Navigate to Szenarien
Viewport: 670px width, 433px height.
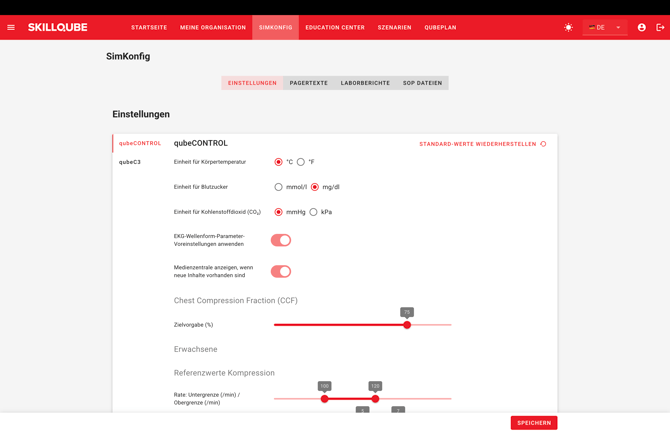click(x=394, y=27)
